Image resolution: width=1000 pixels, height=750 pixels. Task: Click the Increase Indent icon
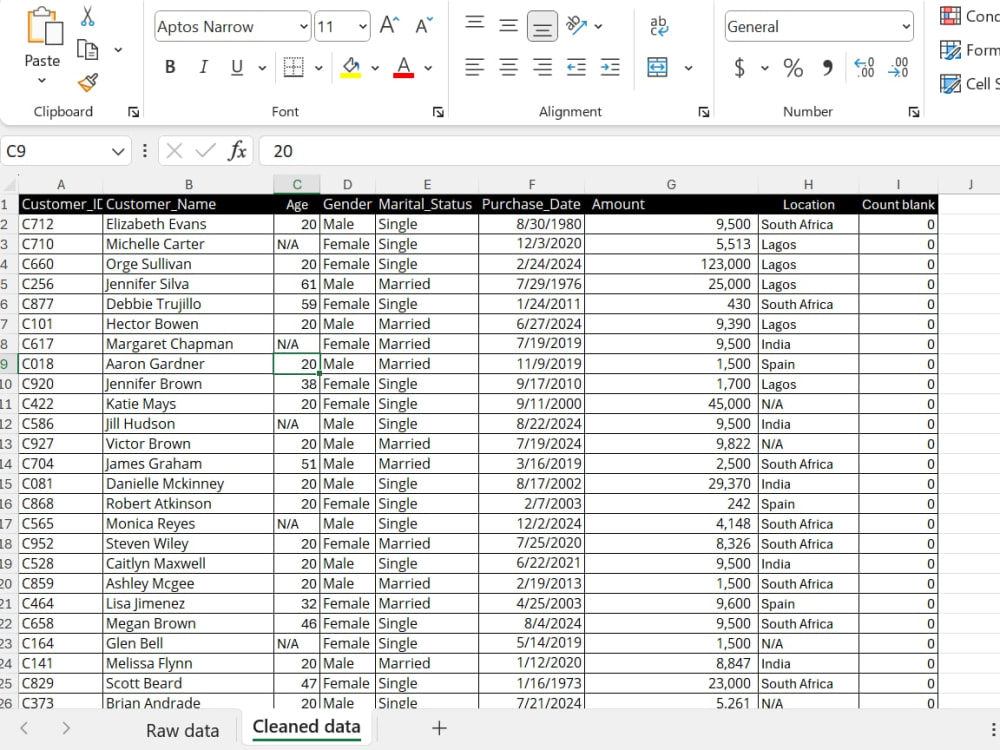(610, 67)
